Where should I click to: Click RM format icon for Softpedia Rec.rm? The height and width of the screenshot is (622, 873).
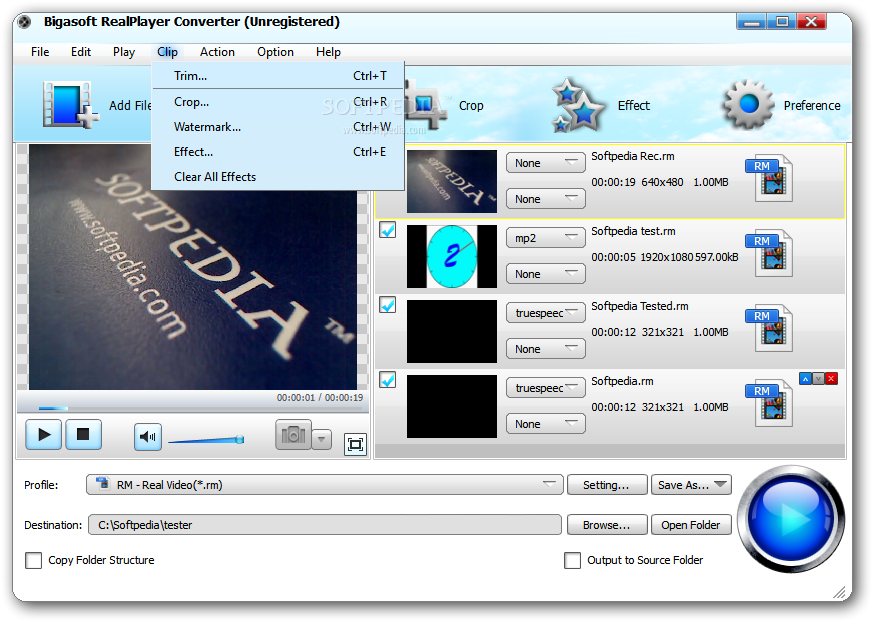(x=769, y=178)
